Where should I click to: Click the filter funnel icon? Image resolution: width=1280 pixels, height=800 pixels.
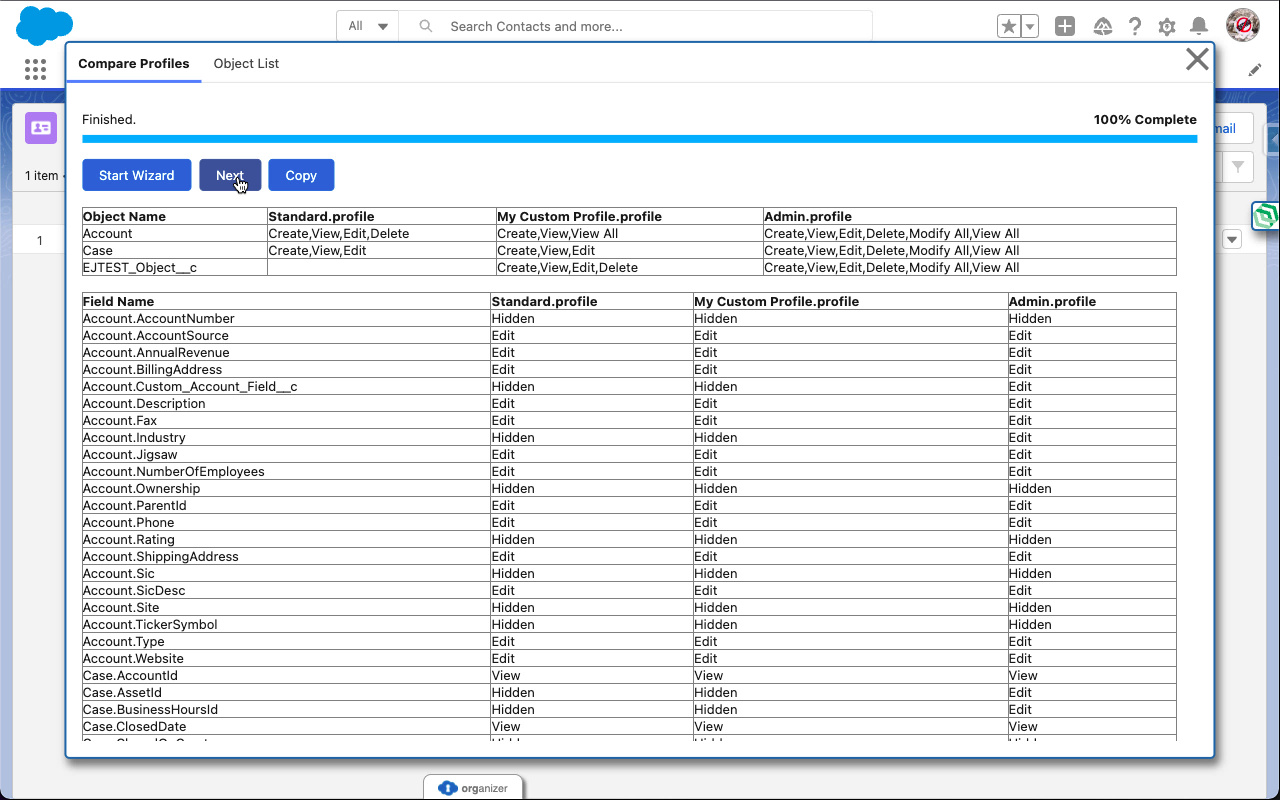1238,167
